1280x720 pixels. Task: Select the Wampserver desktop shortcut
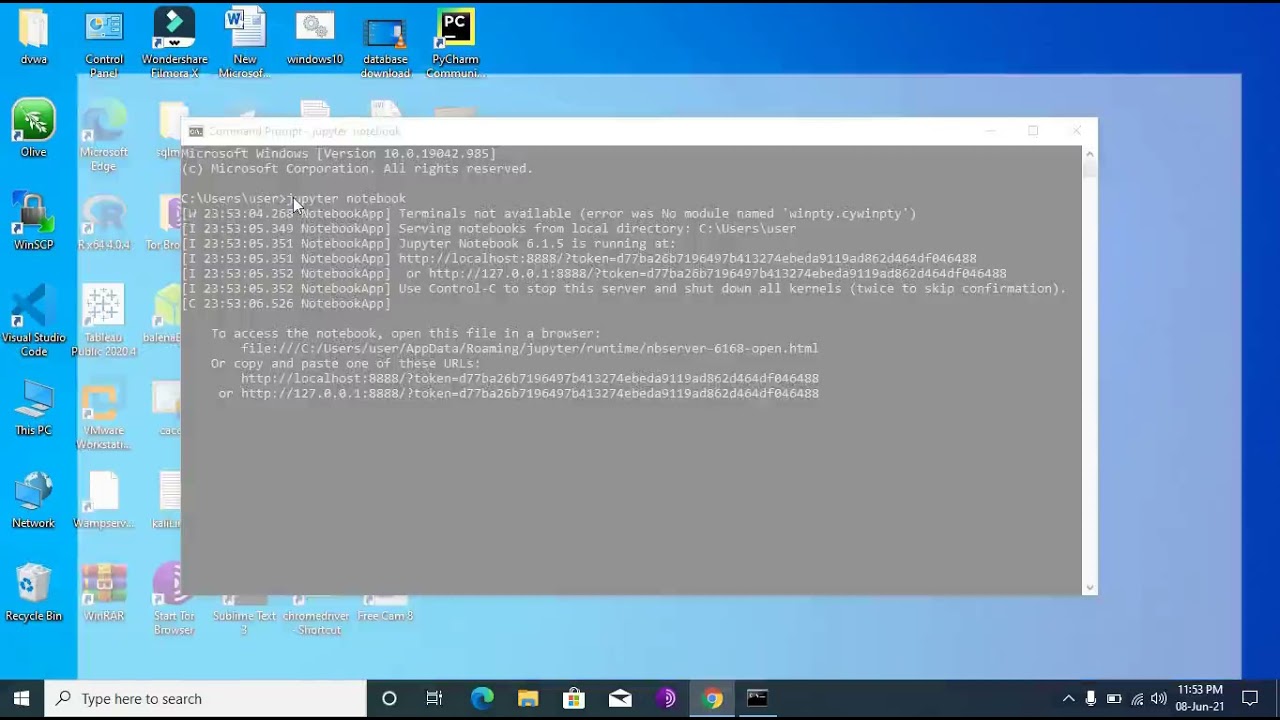(104, 501)
